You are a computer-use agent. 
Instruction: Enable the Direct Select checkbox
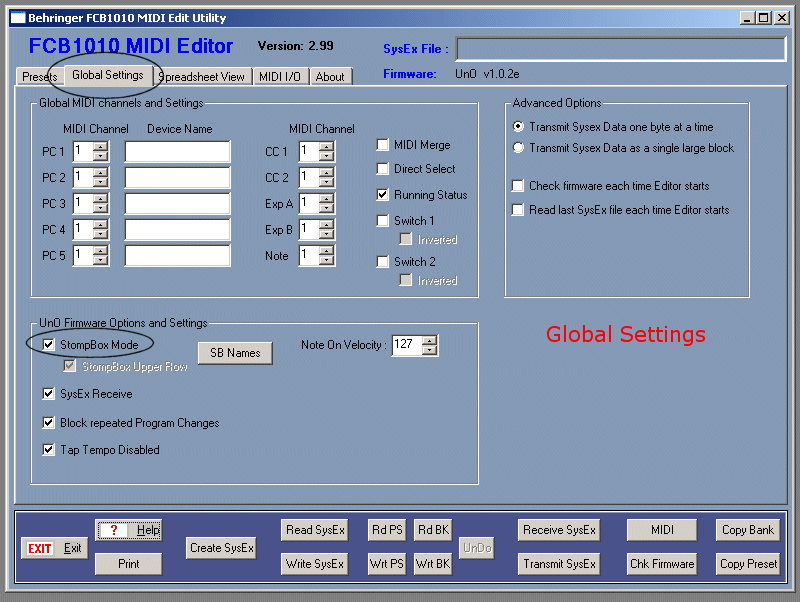(x=383, y=169)
